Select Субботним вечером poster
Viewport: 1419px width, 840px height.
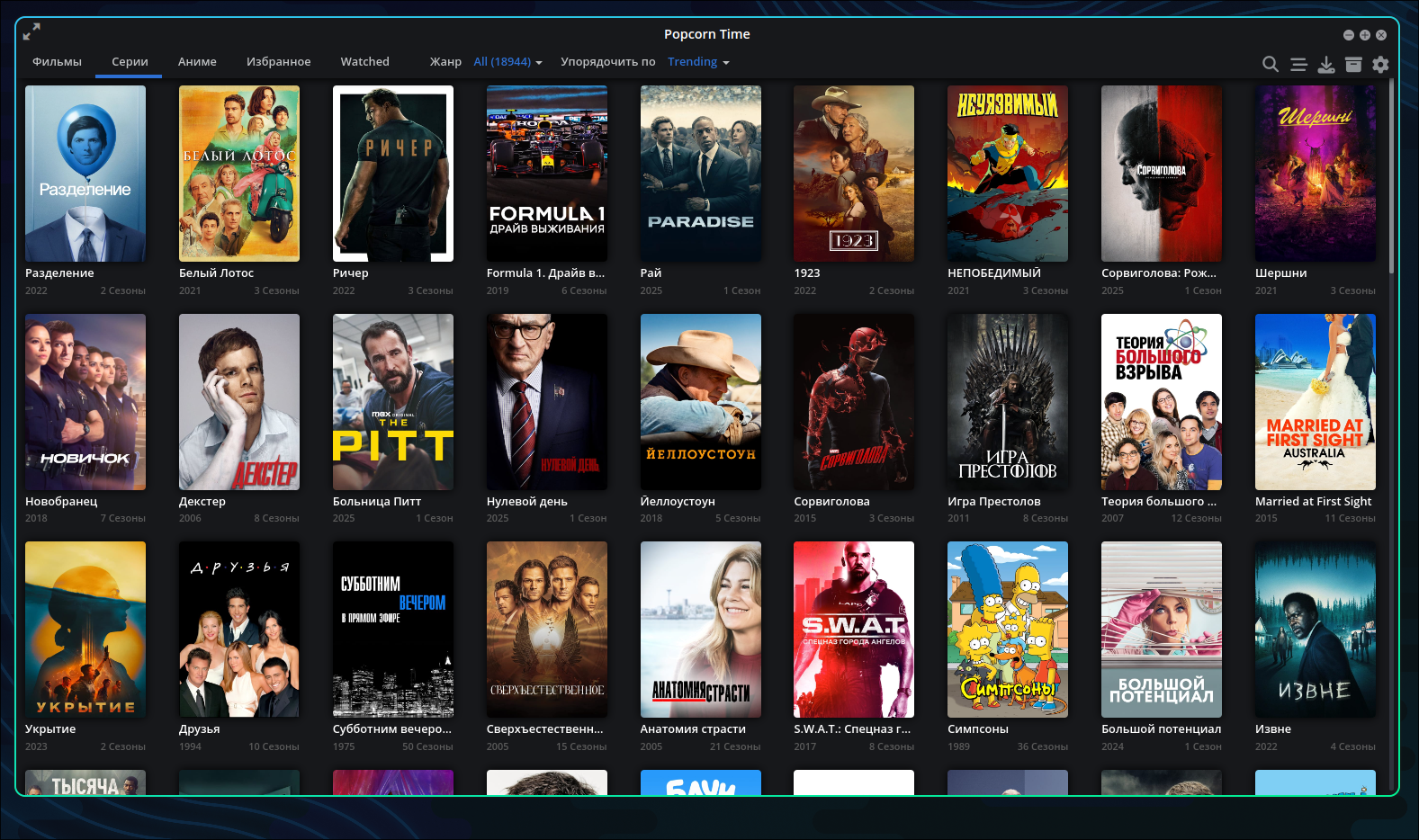tap(393, 630)
